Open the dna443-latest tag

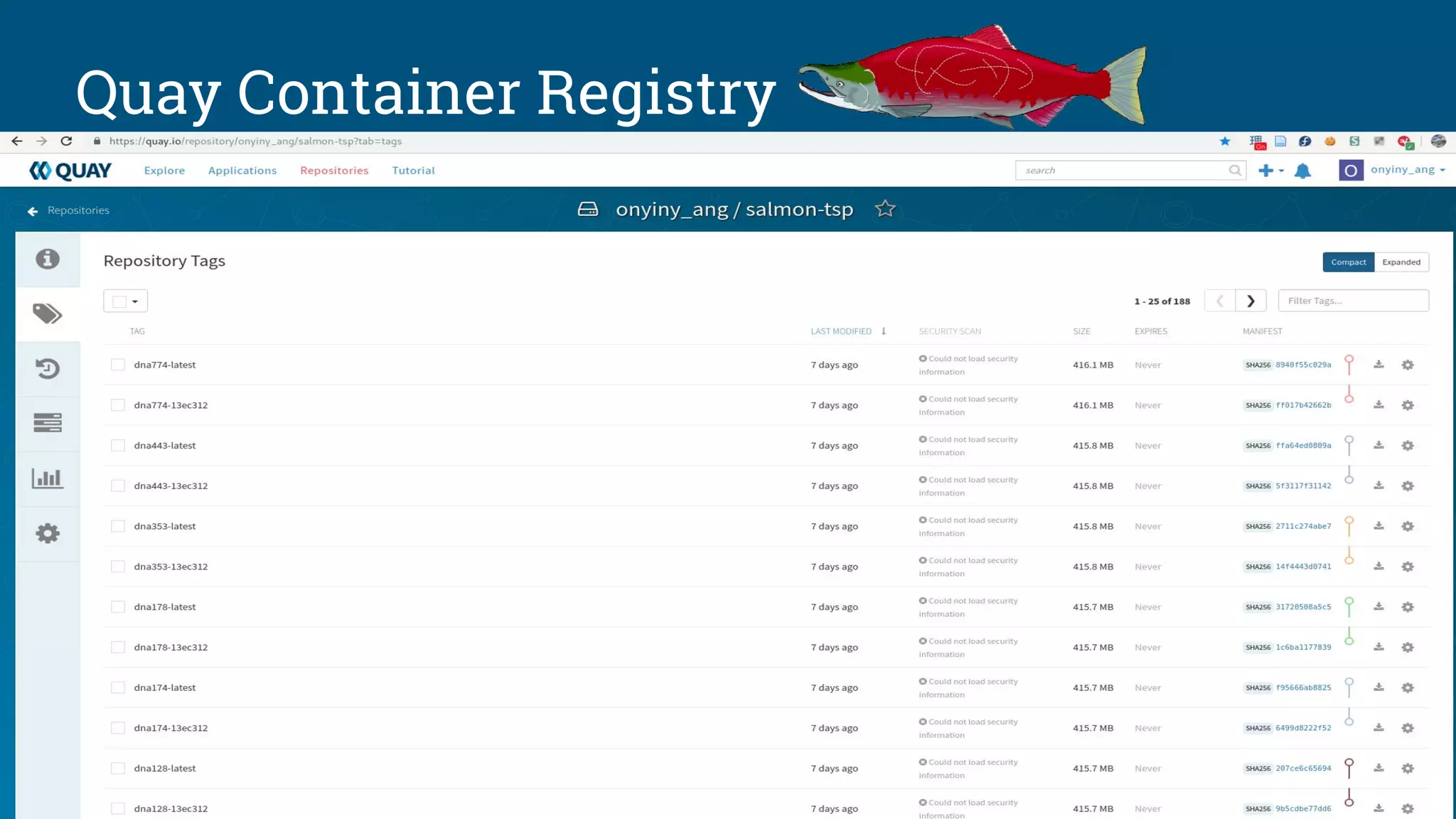point(165,446)
